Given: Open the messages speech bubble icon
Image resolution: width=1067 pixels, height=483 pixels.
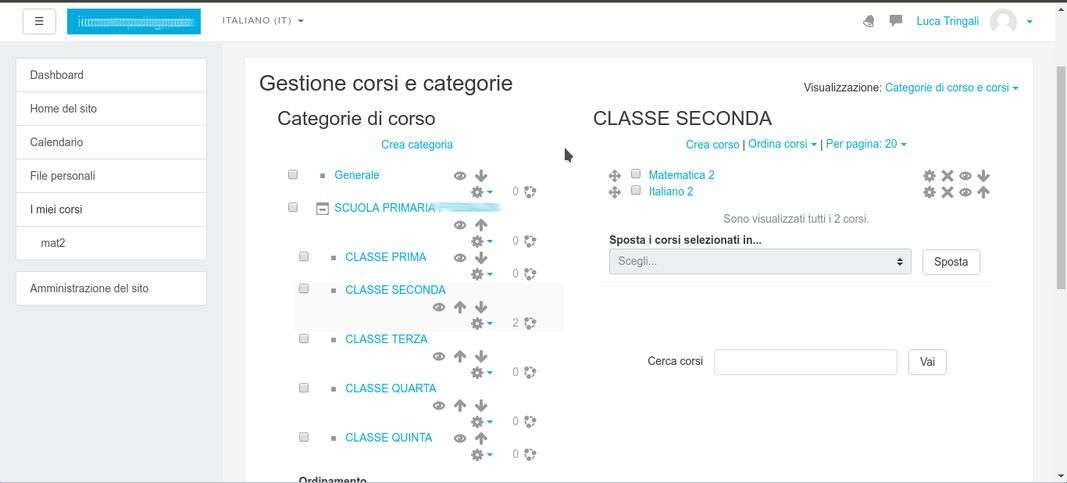Looking at the screenshot, I should pos(896,21).
